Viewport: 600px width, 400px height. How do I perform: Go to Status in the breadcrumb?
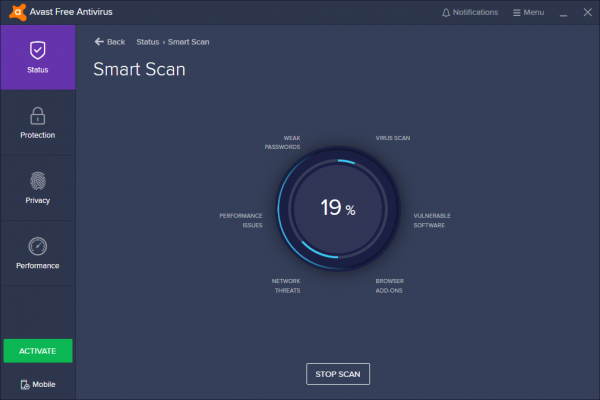point(150,42)
